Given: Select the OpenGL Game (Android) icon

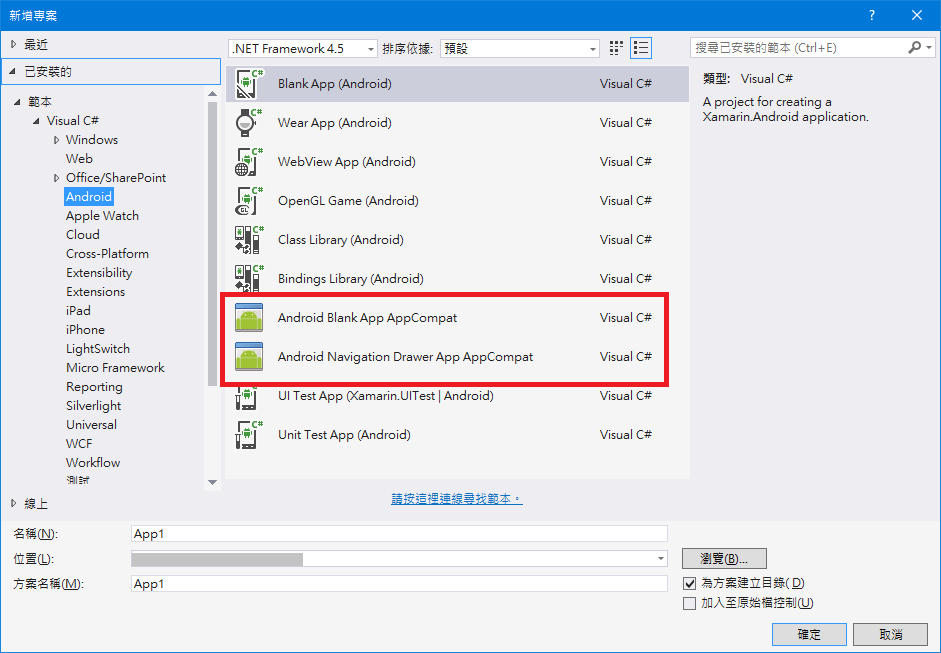Looking at the screenshot, I should (249, 200).
